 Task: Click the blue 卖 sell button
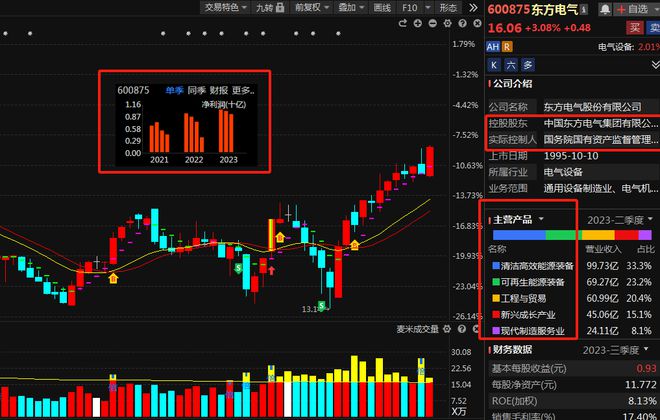pyautogui.click(x=653, y=28)
